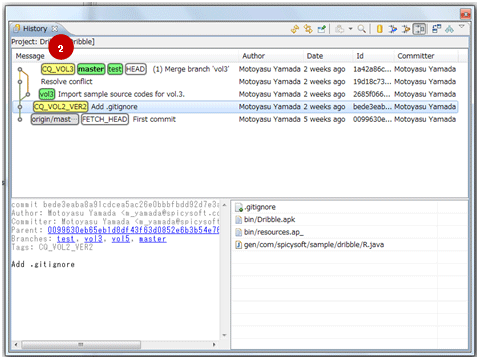Viewport: 480px width, 360px height.
Task: Click the commit details scroll-left arrow
Action: click(16, 344)
